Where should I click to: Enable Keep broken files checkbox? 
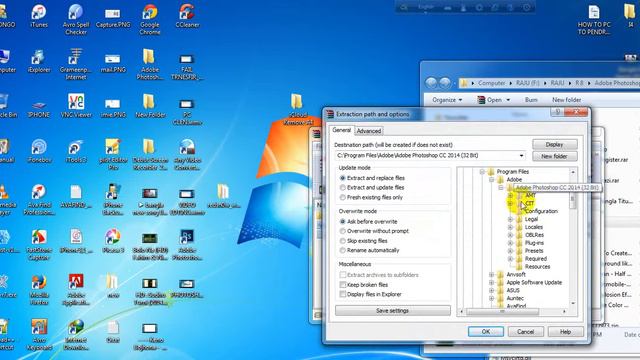(343, 284)
